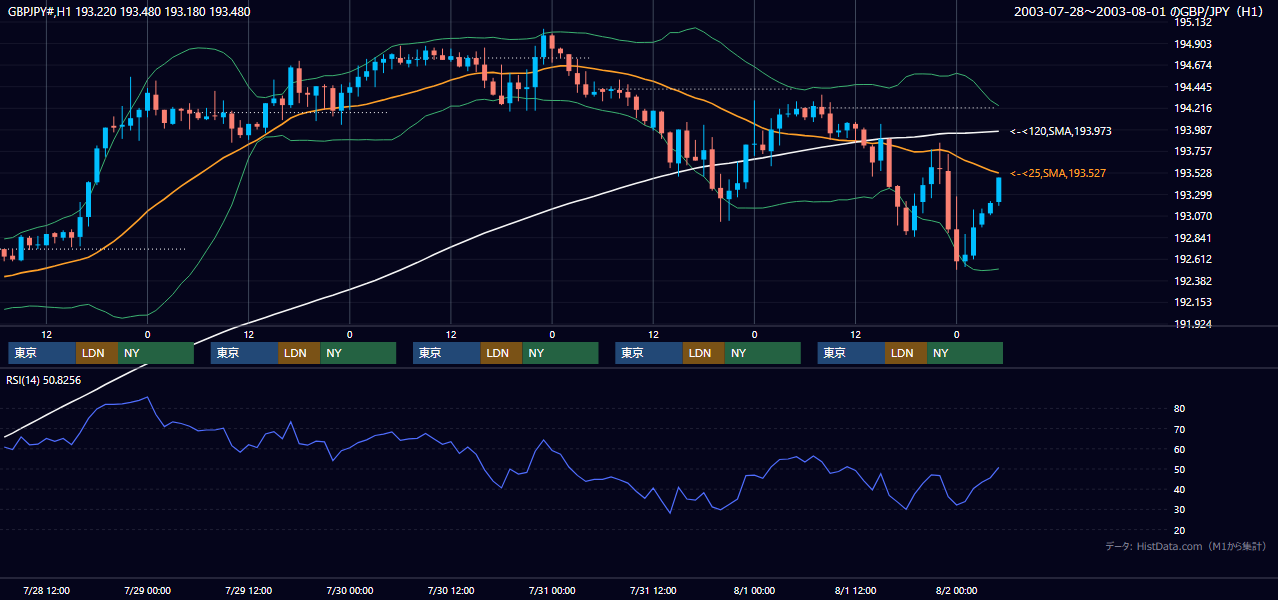Click the RSI axis value 20

click(1179, 530)
